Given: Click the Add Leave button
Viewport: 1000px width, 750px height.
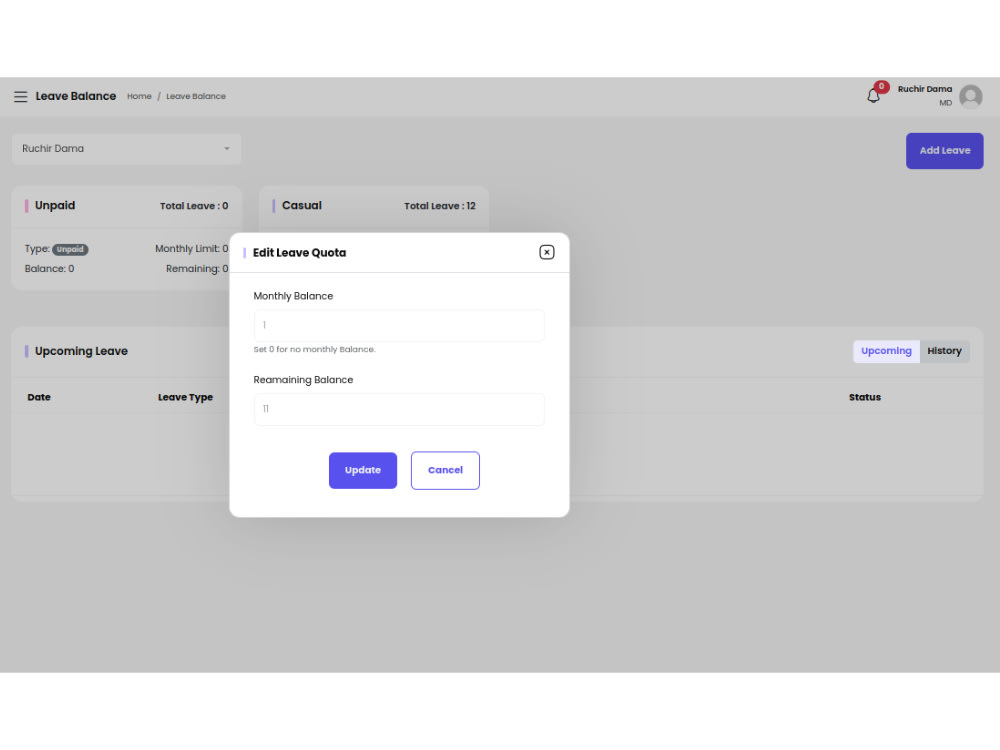Looking at the screenshot, I should click(x=944, y=150).
